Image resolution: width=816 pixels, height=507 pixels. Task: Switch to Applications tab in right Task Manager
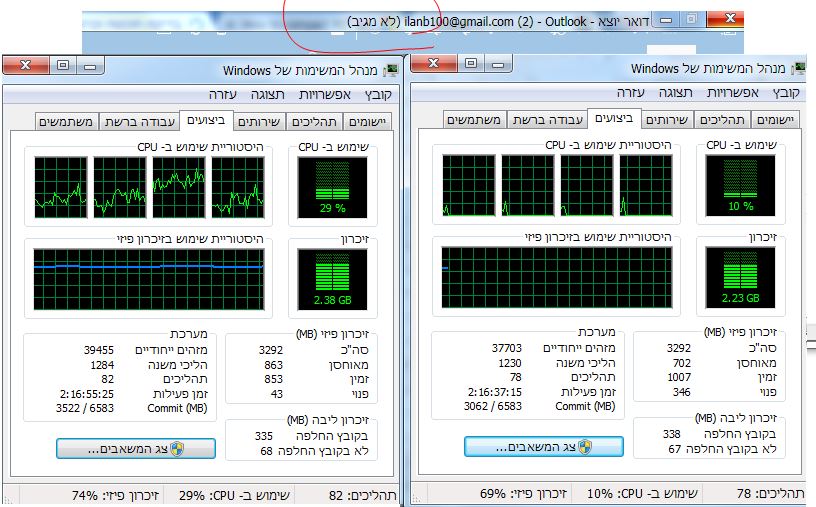(x=775, y=120)
